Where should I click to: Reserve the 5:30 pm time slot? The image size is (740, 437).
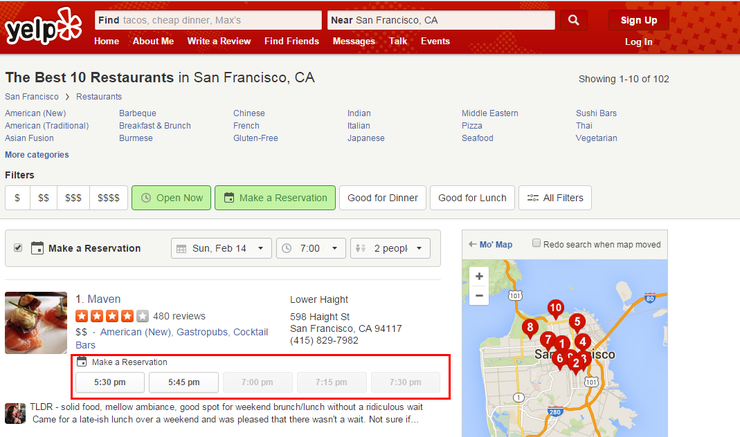(x=110, y=382)
